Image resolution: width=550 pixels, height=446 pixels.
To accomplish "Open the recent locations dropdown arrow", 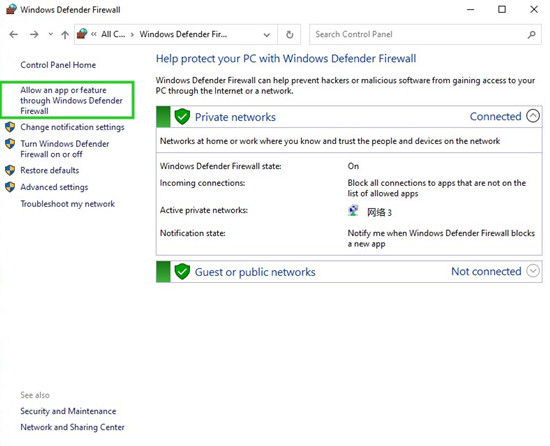I will [x=51, y=34].
